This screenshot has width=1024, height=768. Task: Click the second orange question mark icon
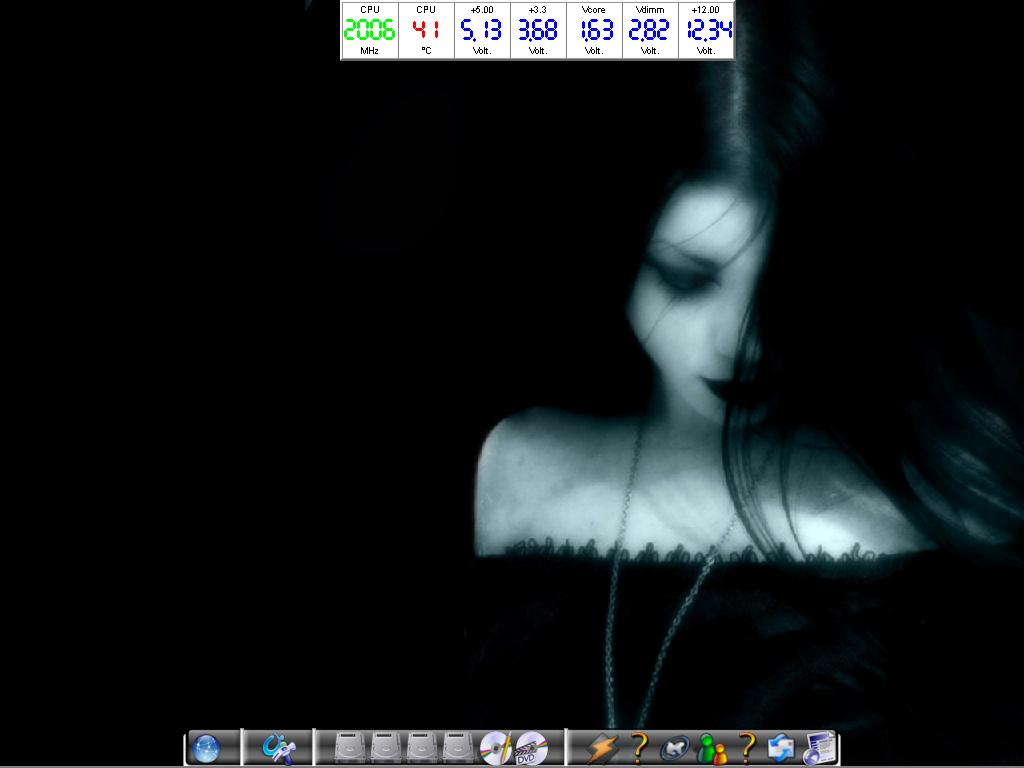[x=746, y=748]
